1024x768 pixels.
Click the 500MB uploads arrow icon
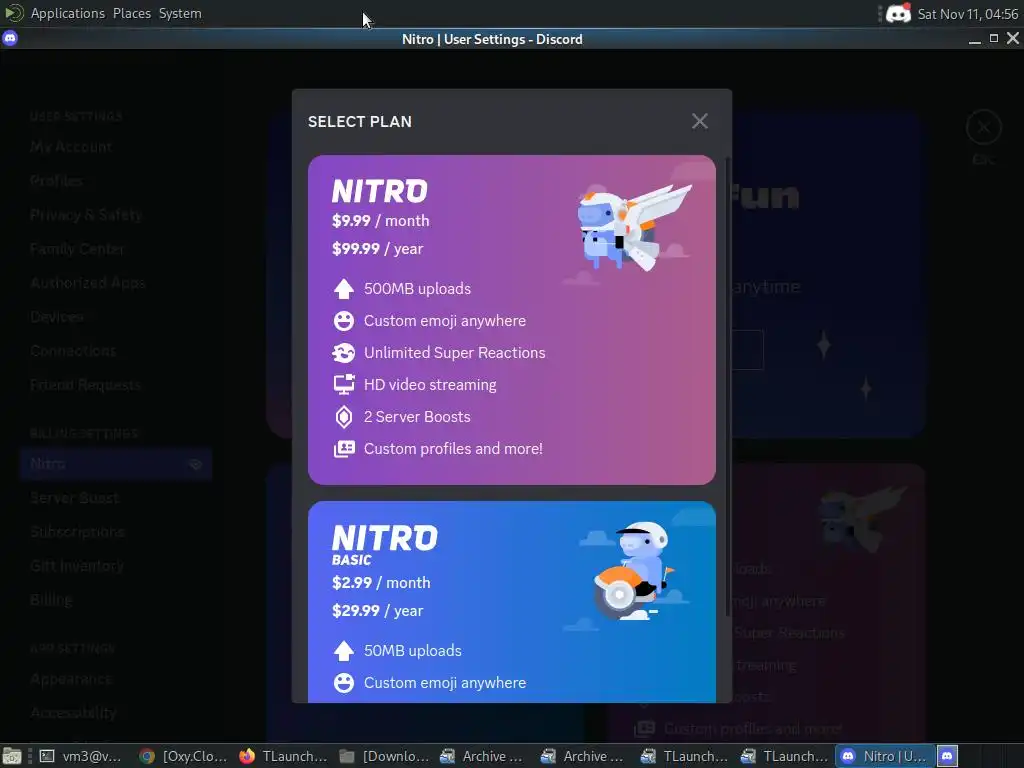[x=344, y=289]
